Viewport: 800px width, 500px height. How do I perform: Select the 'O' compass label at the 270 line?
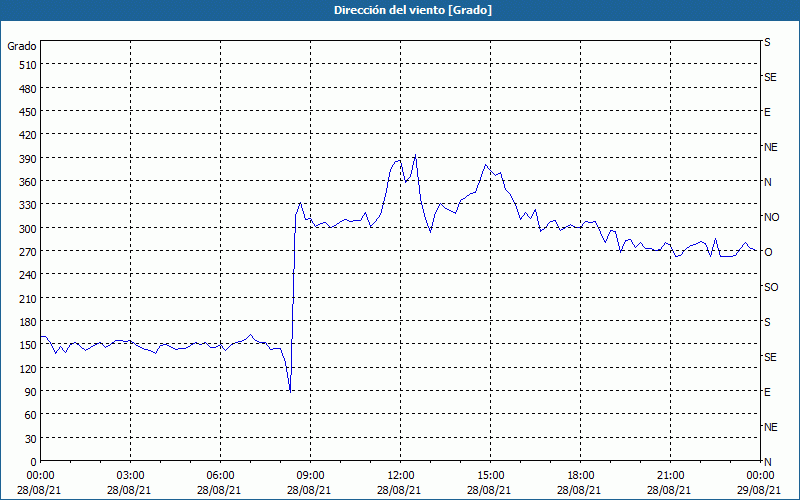pos(768,252)
